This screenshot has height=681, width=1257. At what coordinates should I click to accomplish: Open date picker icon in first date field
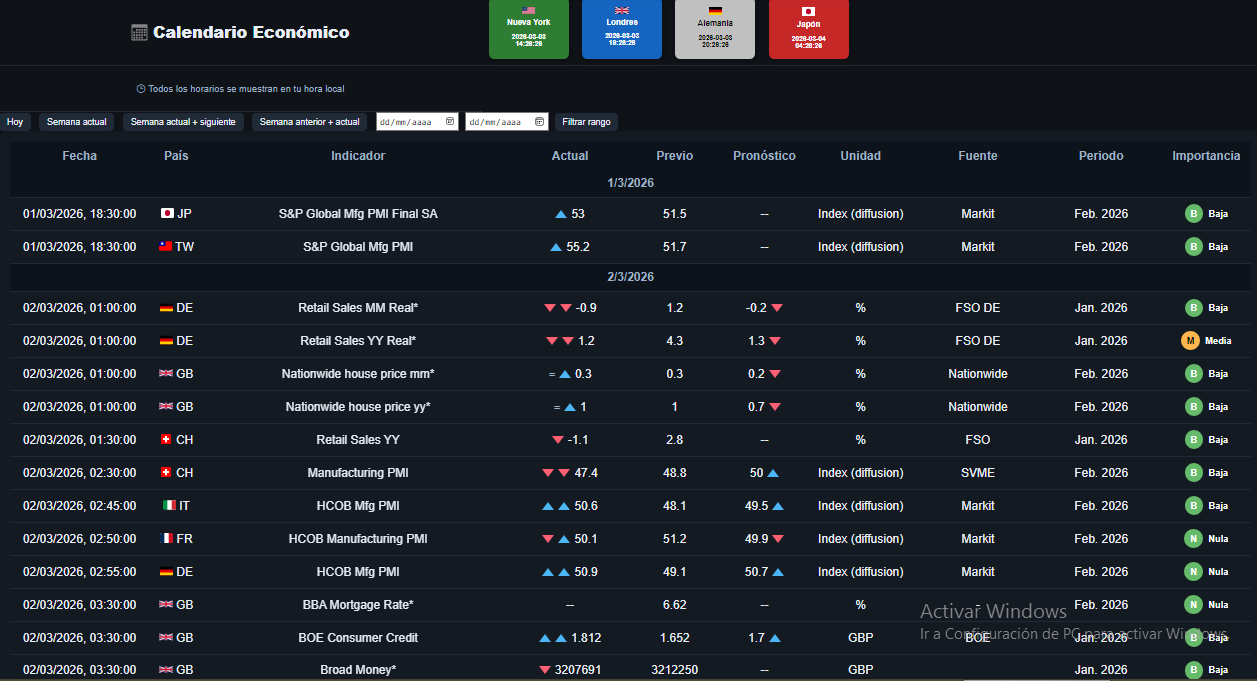coord(450,122)
